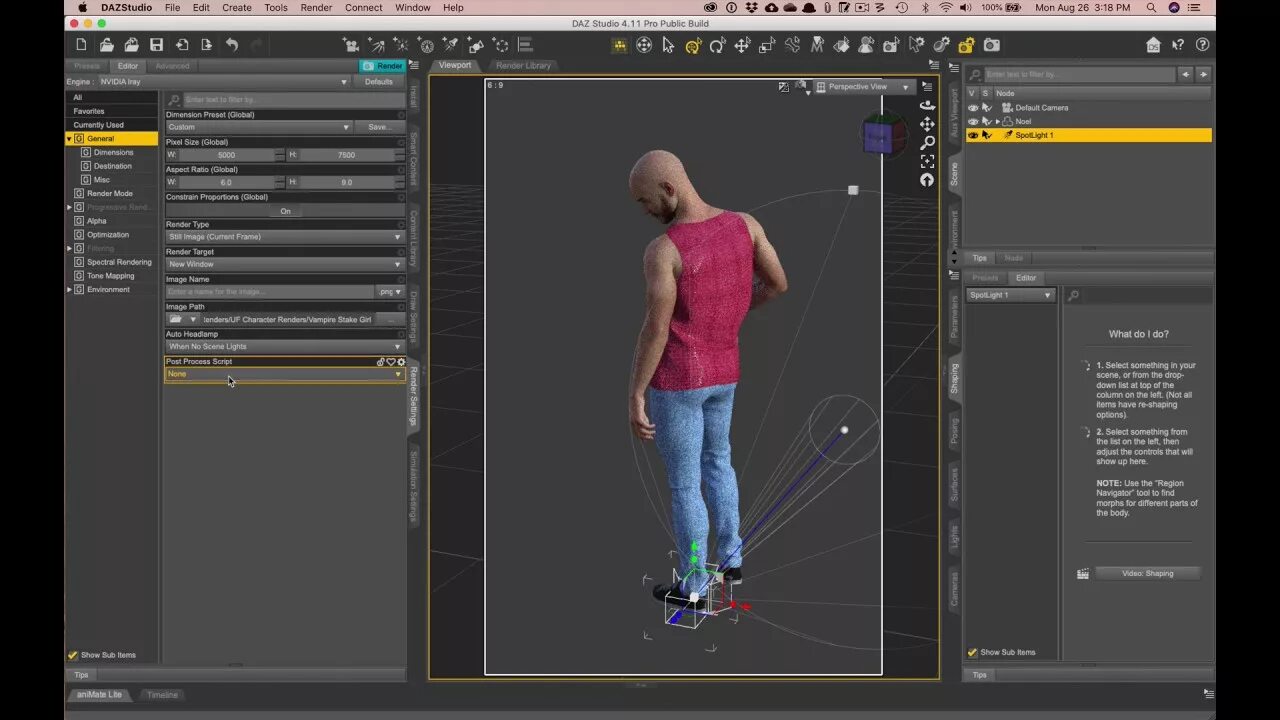Viewport: 1280px width, 720px height.
Task: Open the Perspective View camera dropdown
Action: tap(864, 87)
